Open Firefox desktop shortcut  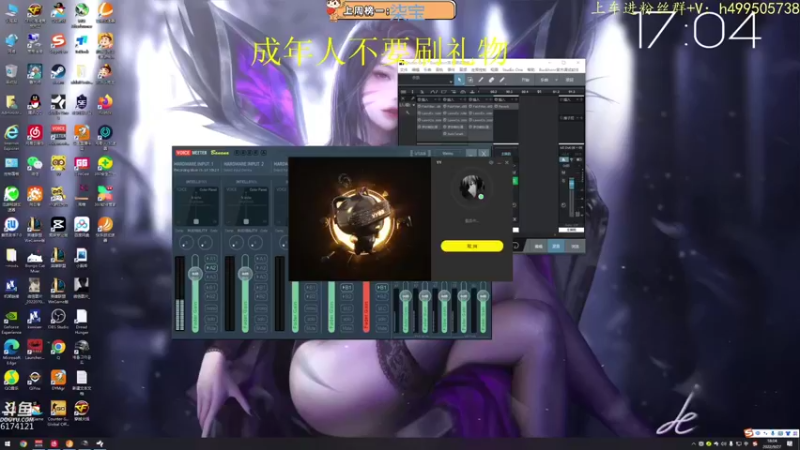click(105, 102)
